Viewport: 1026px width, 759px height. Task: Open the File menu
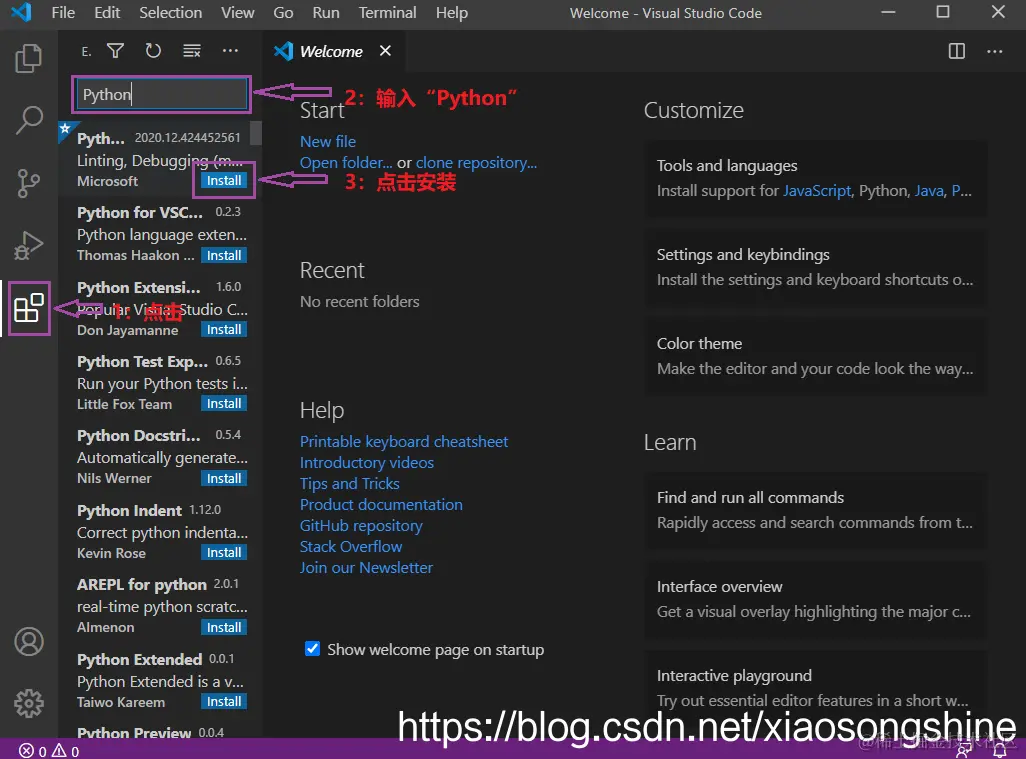tap(63, 12)
